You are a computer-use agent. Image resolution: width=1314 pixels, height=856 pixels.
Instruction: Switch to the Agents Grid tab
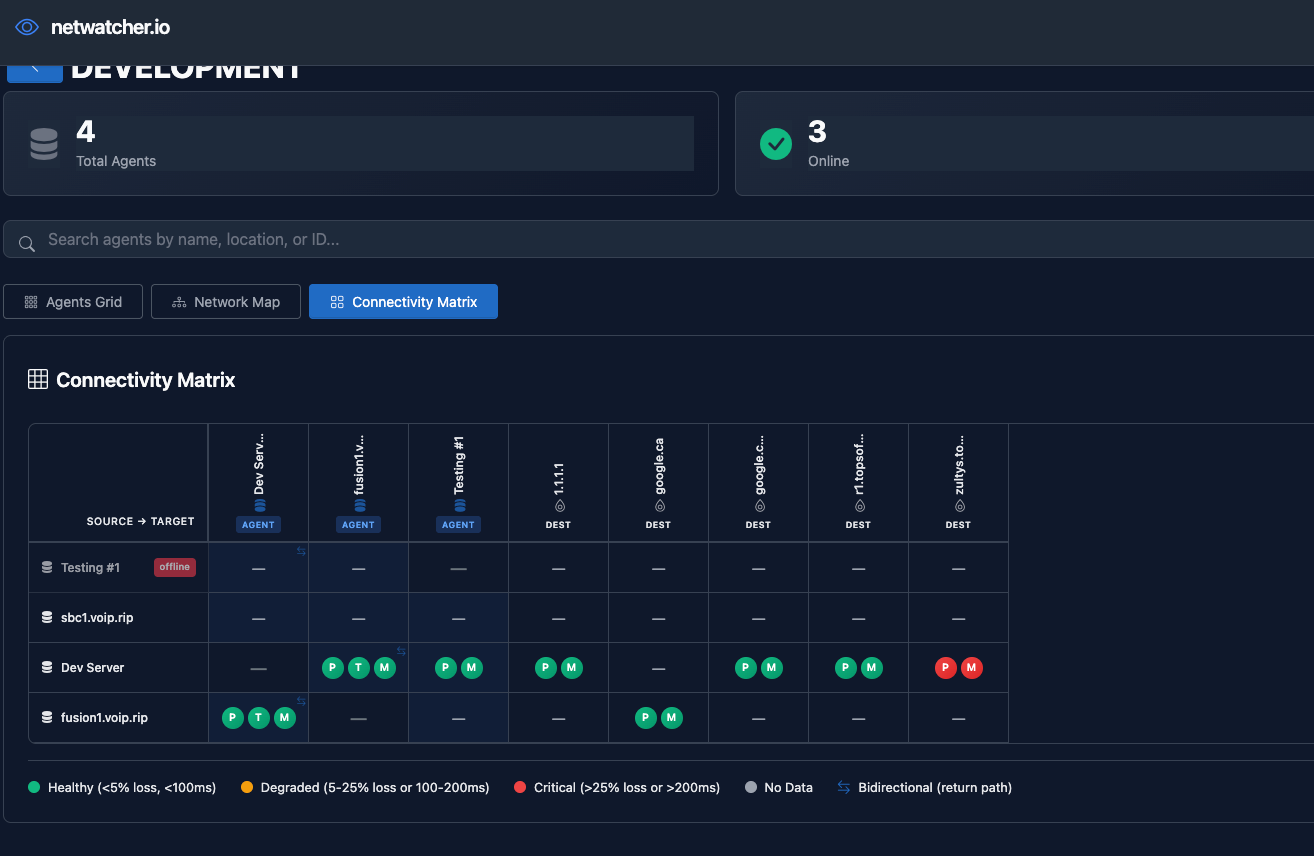click(x=73, y=302)
